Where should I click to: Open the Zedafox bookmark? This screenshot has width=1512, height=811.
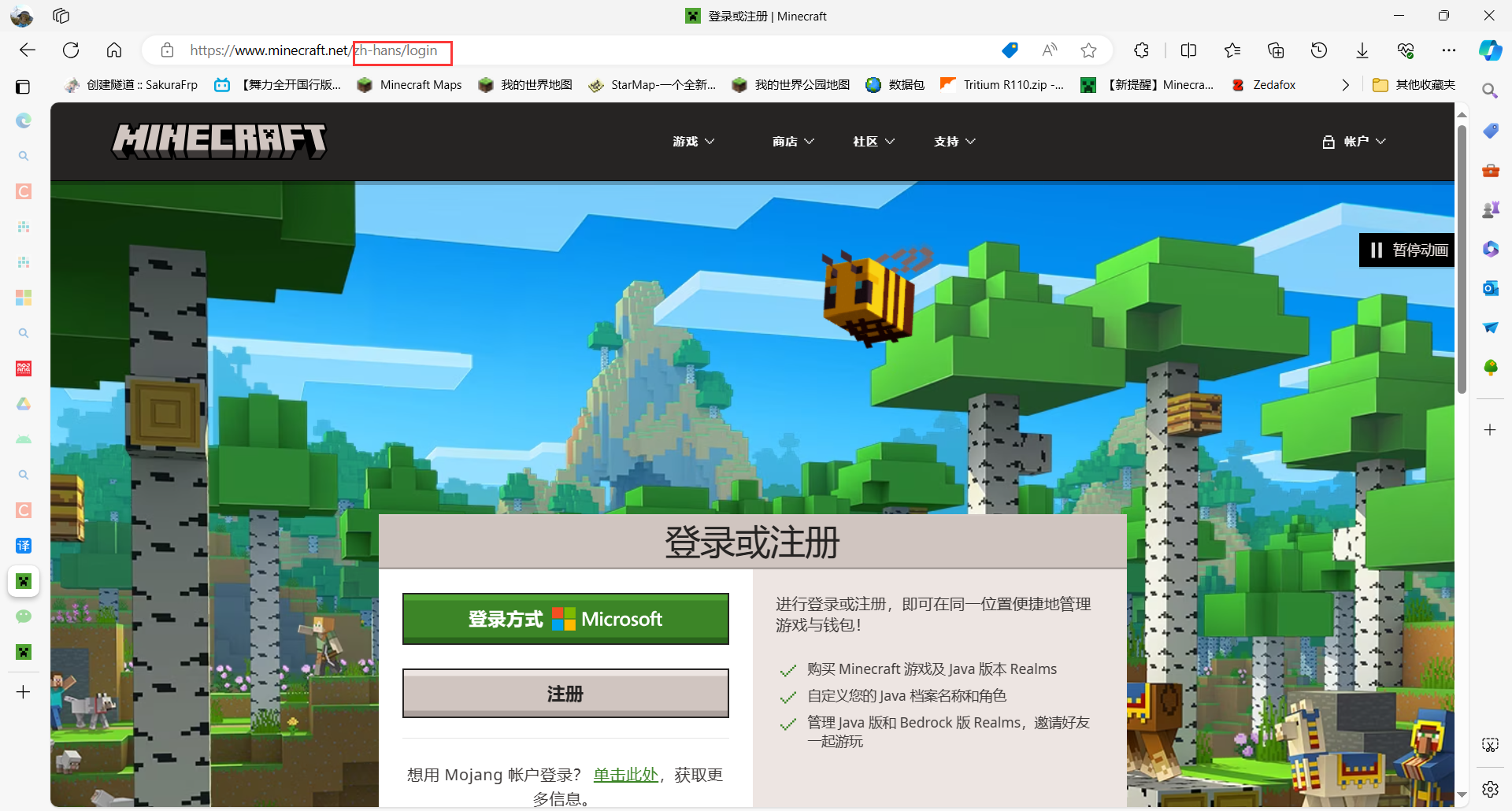pyautogui.click(x=1263, y=85)
